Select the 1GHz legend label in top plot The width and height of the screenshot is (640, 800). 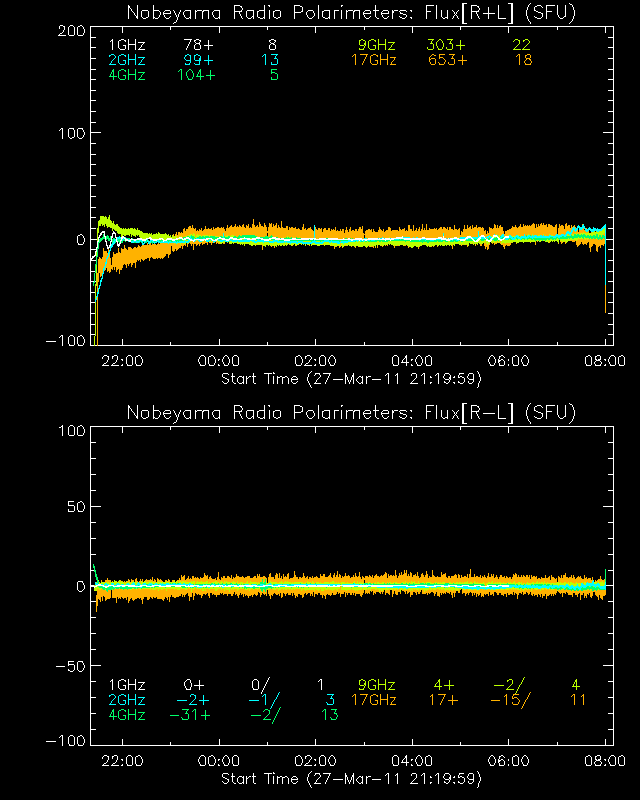coord(127,46)
